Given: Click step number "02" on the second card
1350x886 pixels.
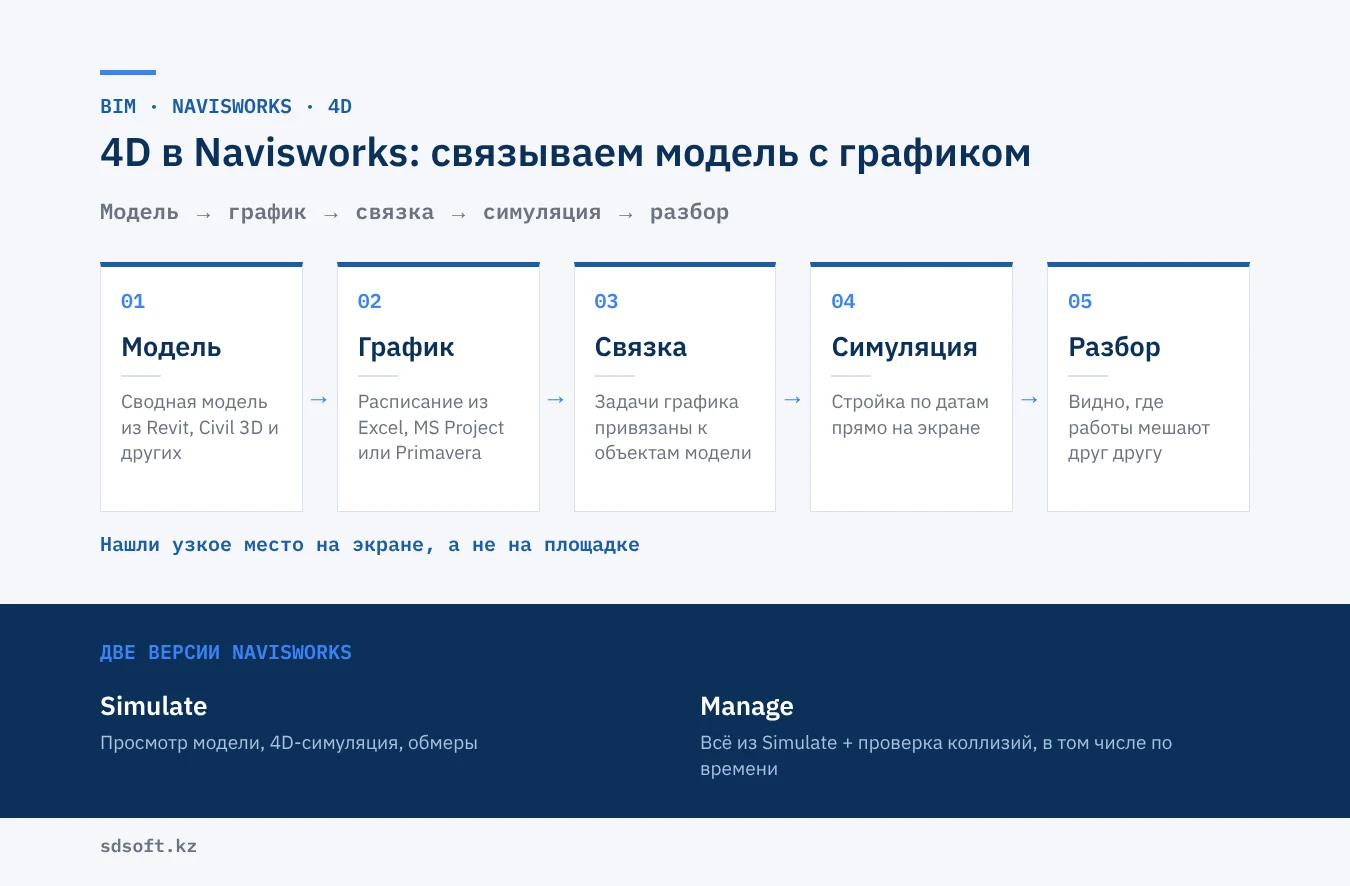Looking at the screenshot, I should pos(370,301).
